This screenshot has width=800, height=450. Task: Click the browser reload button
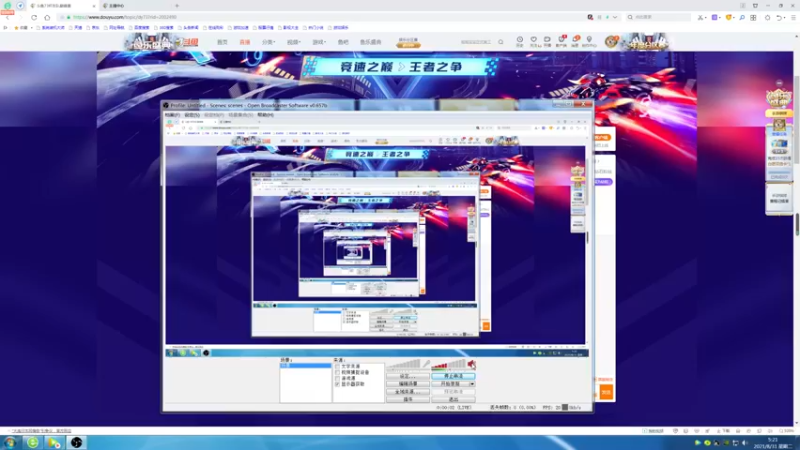coord(34,17)
